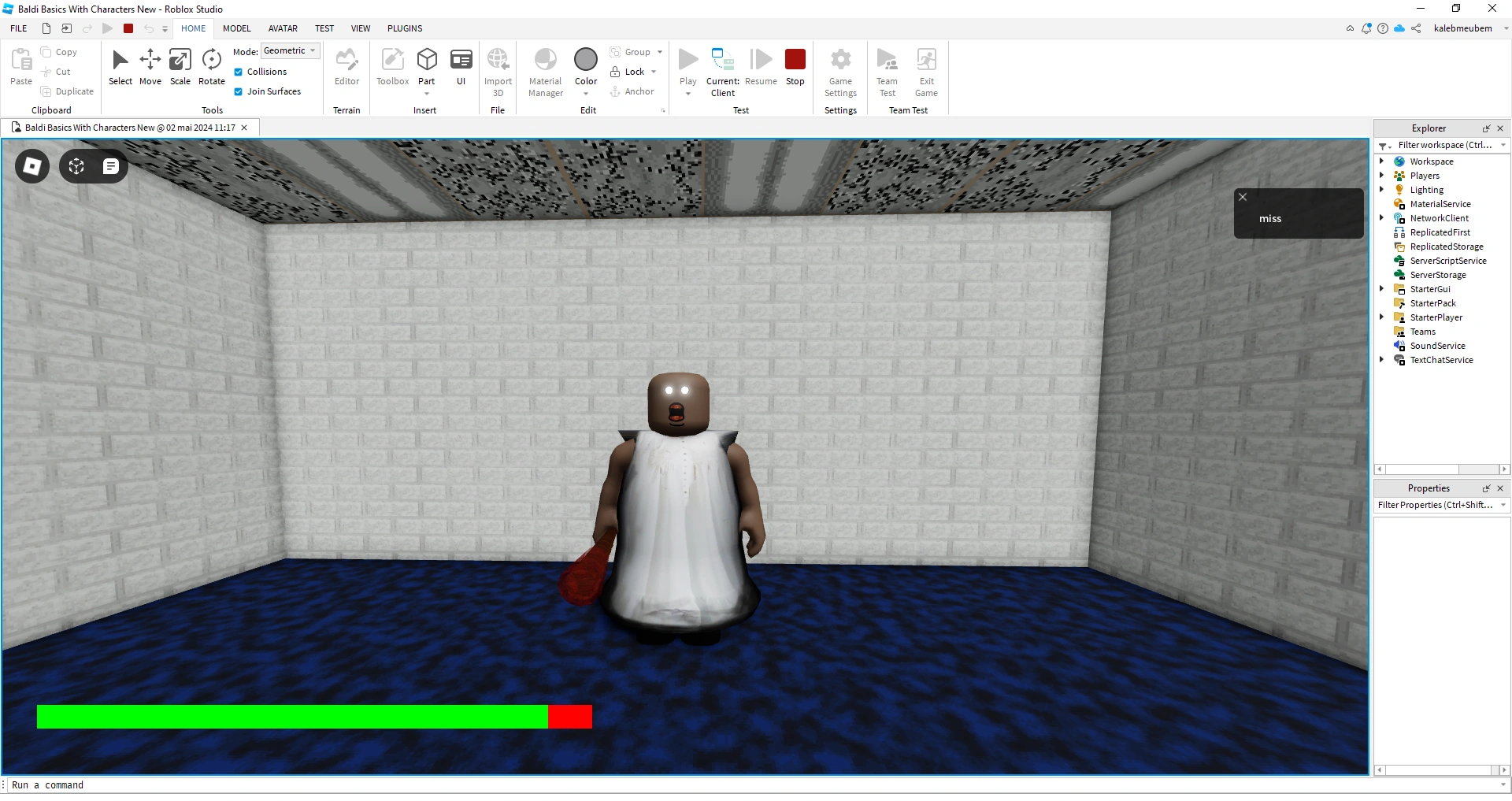Expand the StarterPlayer tree node
This screenshot has width=1512, height=801.
(x=1381, y=317)
